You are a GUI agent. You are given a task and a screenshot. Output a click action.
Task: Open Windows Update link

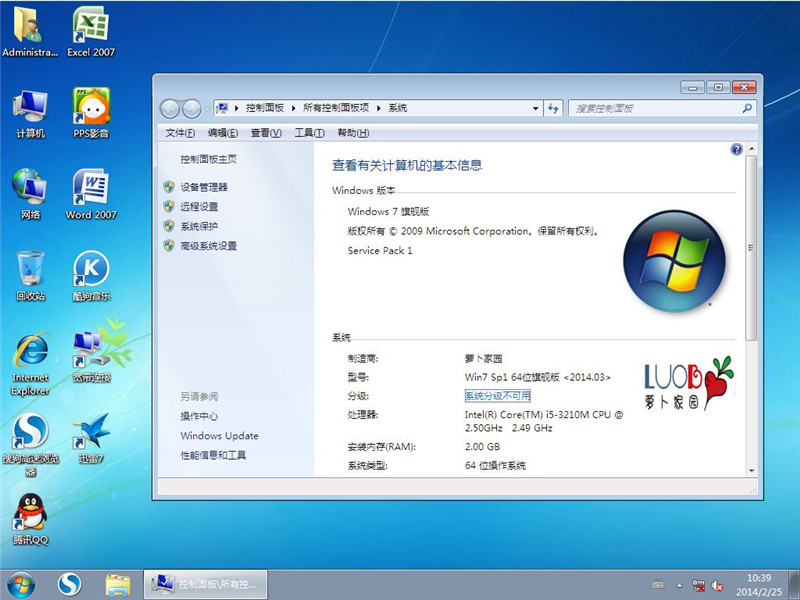click(x=219, y=436)
